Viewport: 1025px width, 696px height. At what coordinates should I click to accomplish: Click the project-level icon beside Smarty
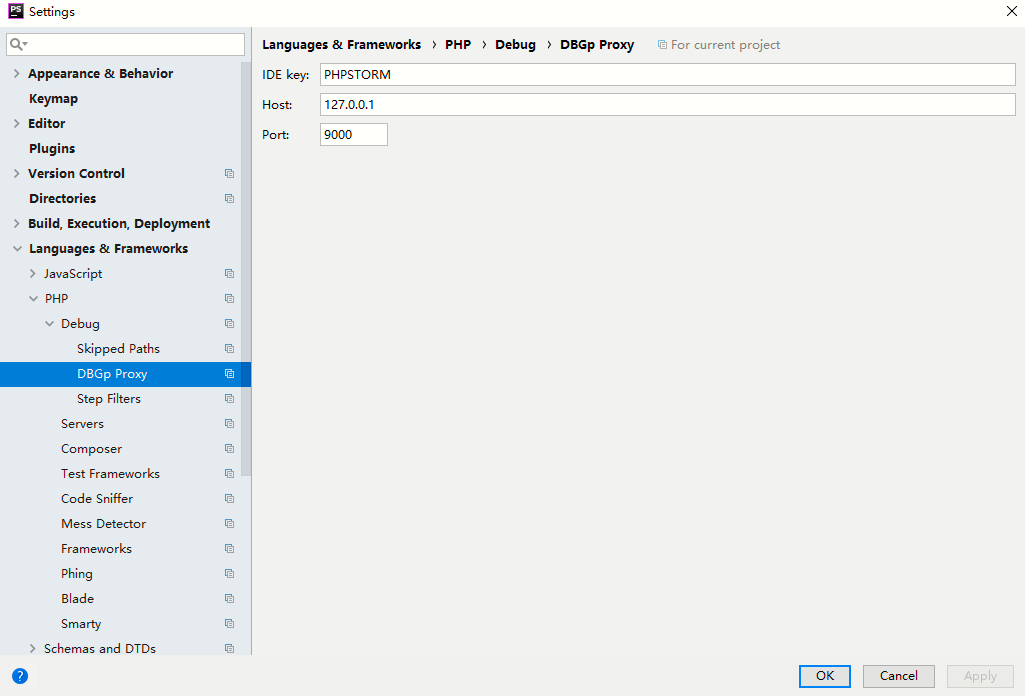pos(229,623)
